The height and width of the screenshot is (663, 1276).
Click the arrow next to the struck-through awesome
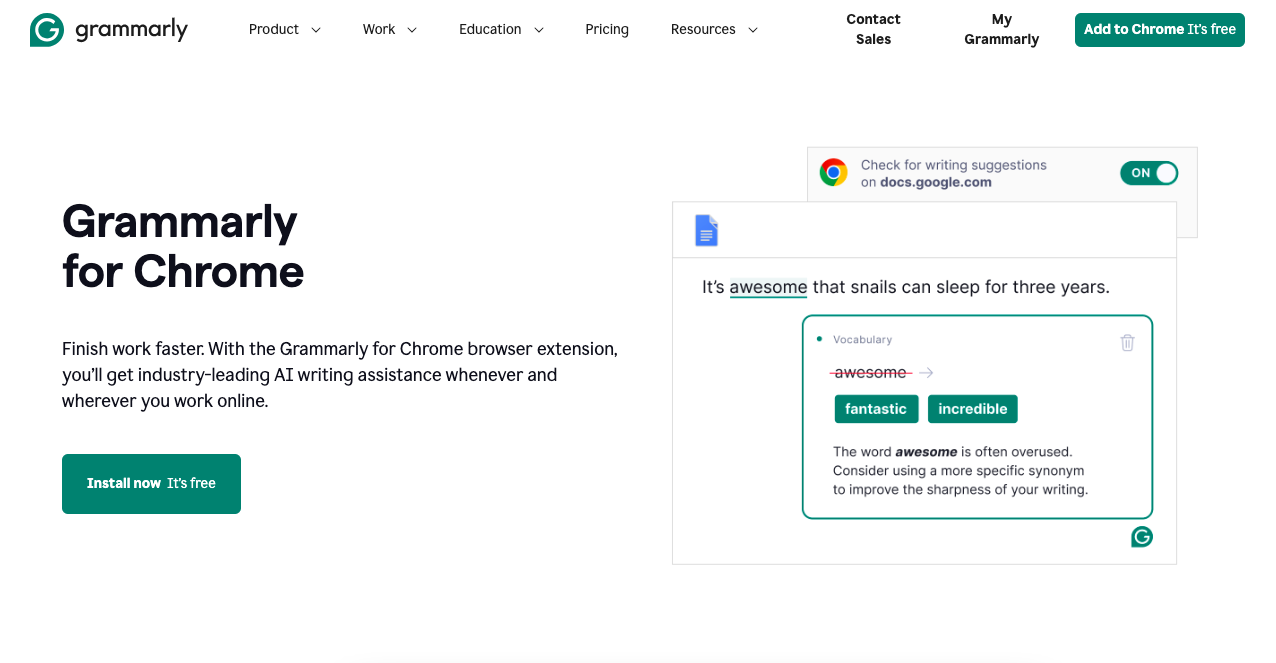pyautogui.click(x=926, y=372)
